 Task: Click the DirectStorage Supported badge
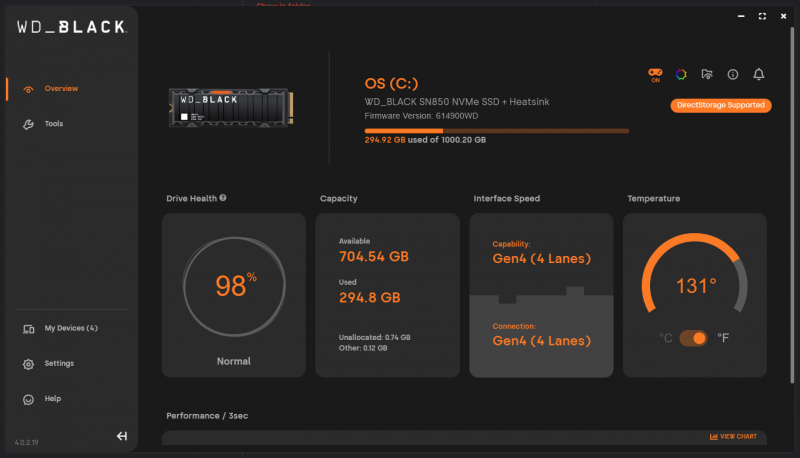coord(720,105)
